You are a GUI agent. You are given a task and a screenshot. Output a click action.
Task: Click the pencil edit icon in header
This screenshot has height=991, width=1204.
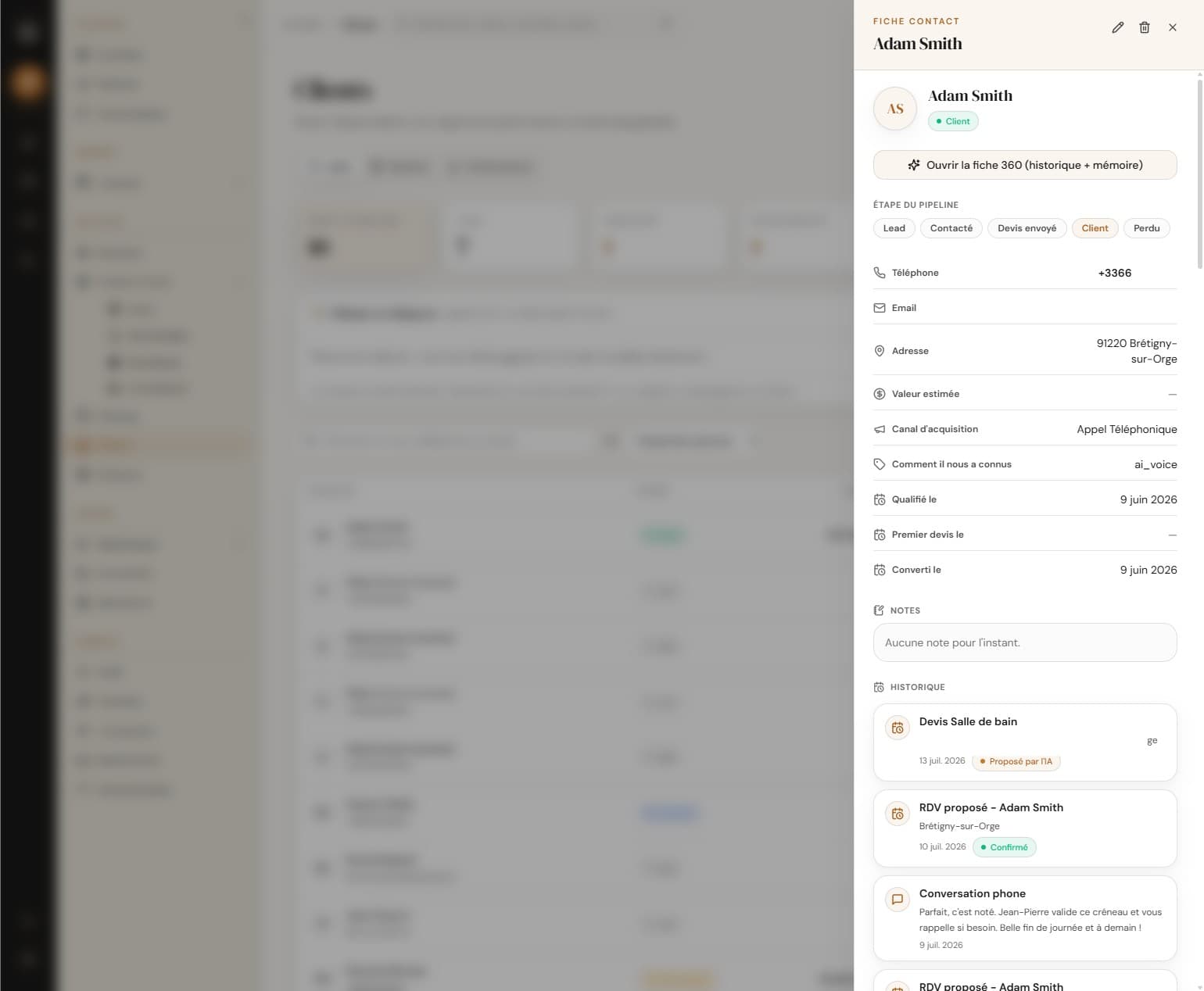(1118, 27)
